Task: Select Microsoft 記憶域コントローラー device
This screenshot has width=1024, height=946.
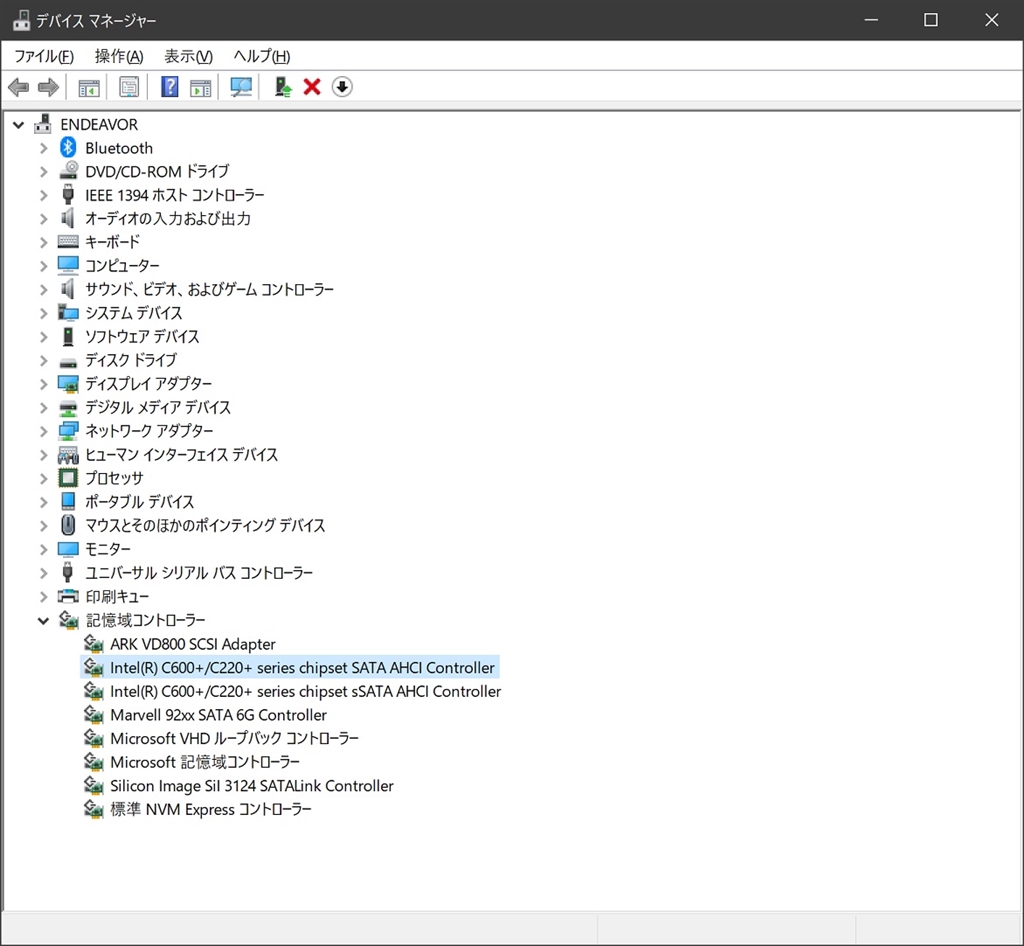Action: pyautogui.click(x=205, y=762)
